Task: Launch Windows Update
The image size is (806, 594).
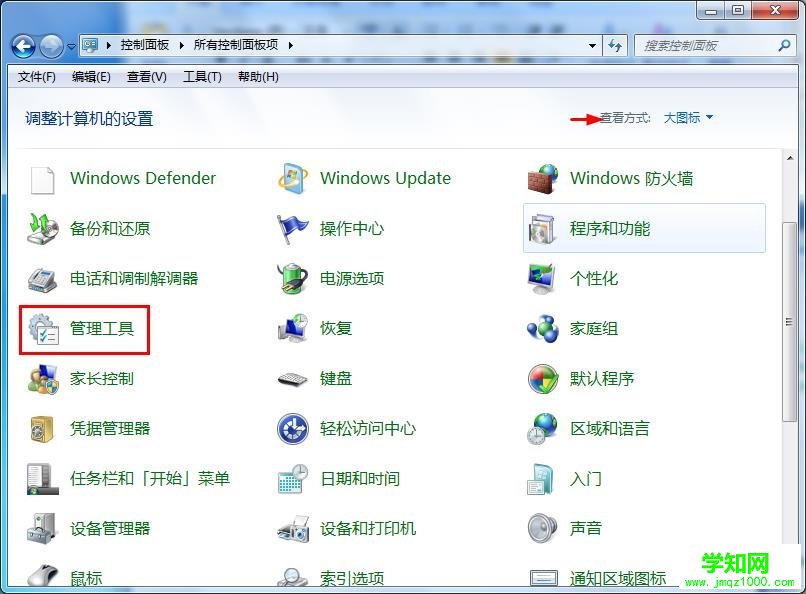Action: 385,178
